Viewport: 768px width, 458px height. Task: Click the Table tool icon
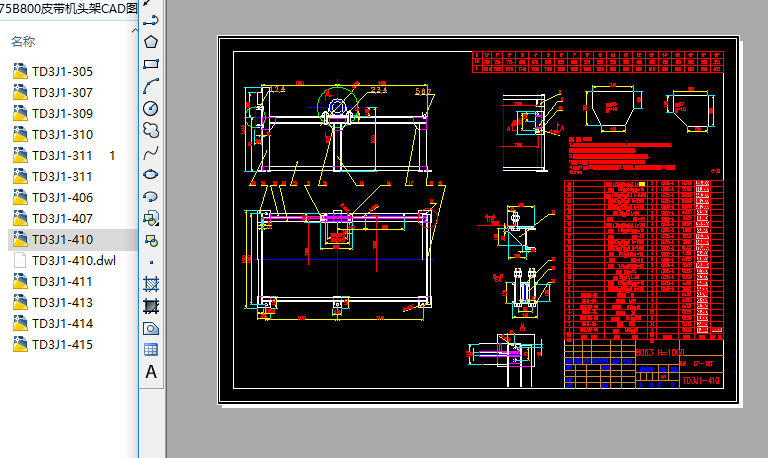pos(151,350)
